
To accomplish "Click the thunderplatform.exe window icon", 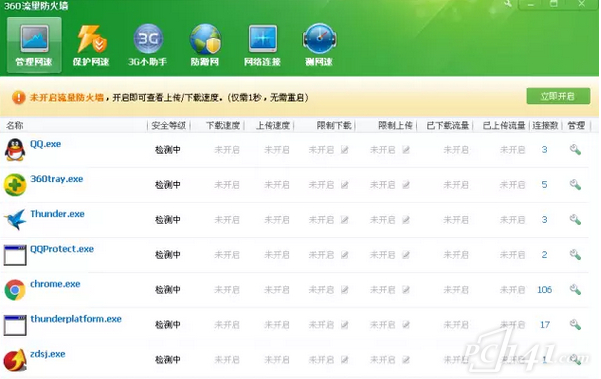I will coord(15,325).
